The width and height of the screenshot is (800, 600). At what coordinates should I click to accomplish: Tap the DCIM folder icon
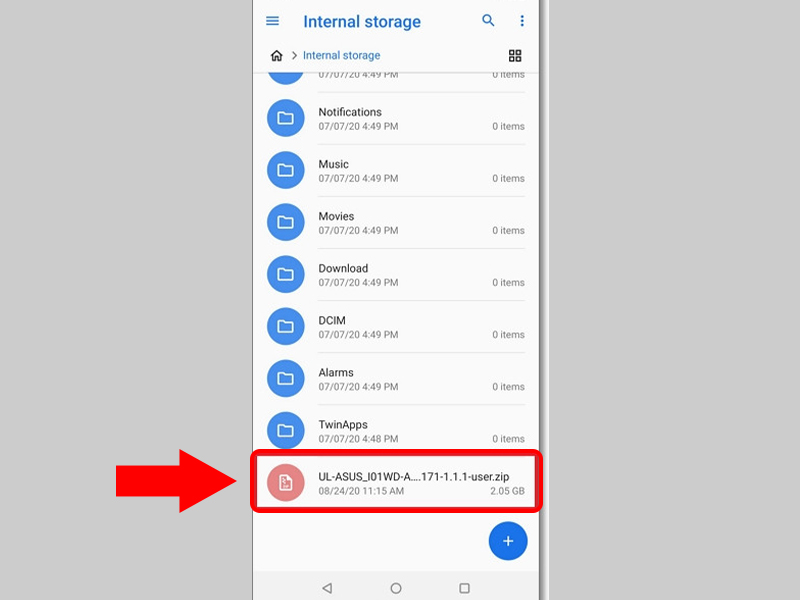pyautogui.click(x=286, y=327)
